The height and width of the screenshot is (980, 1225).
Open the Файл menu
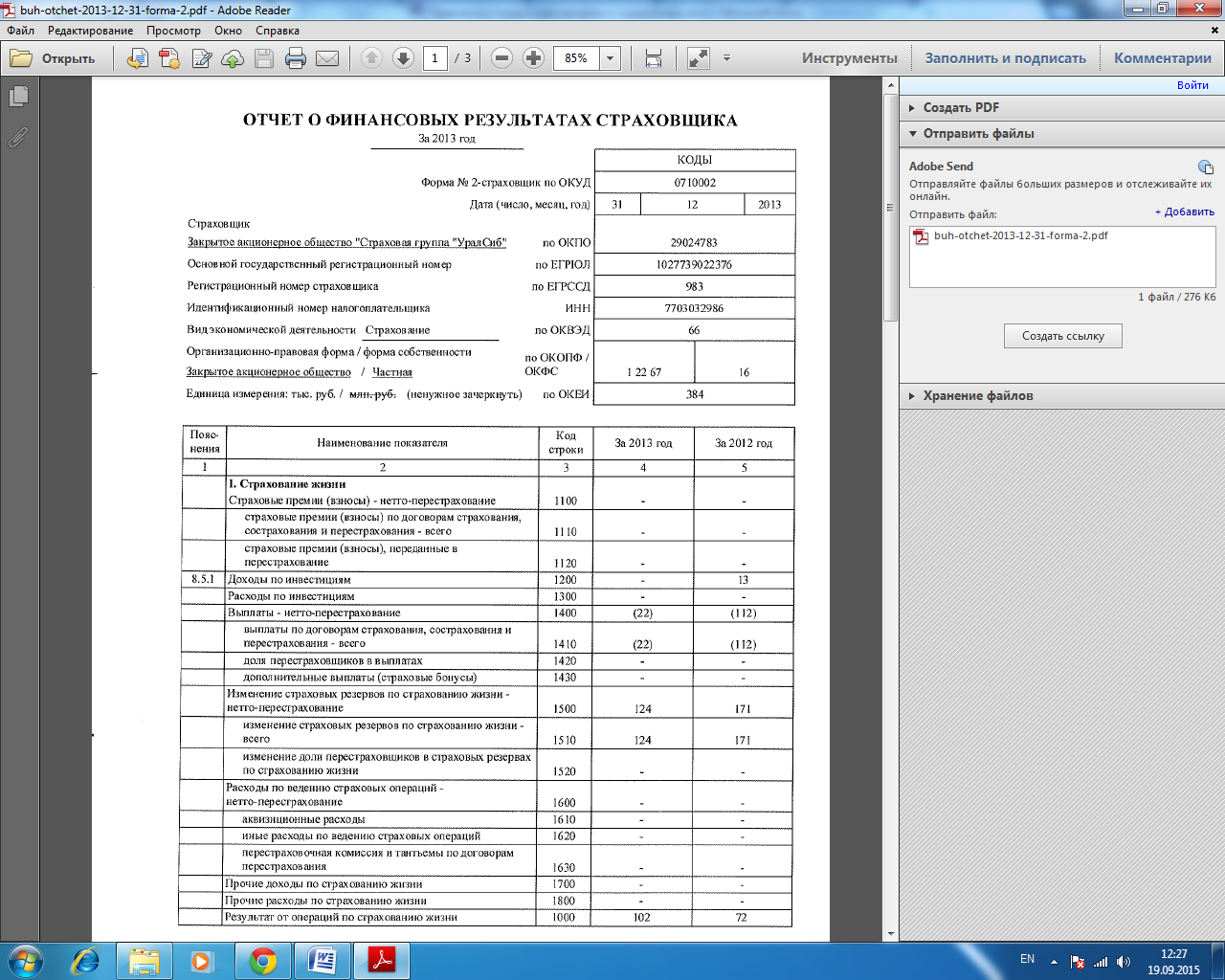(20, 31)
